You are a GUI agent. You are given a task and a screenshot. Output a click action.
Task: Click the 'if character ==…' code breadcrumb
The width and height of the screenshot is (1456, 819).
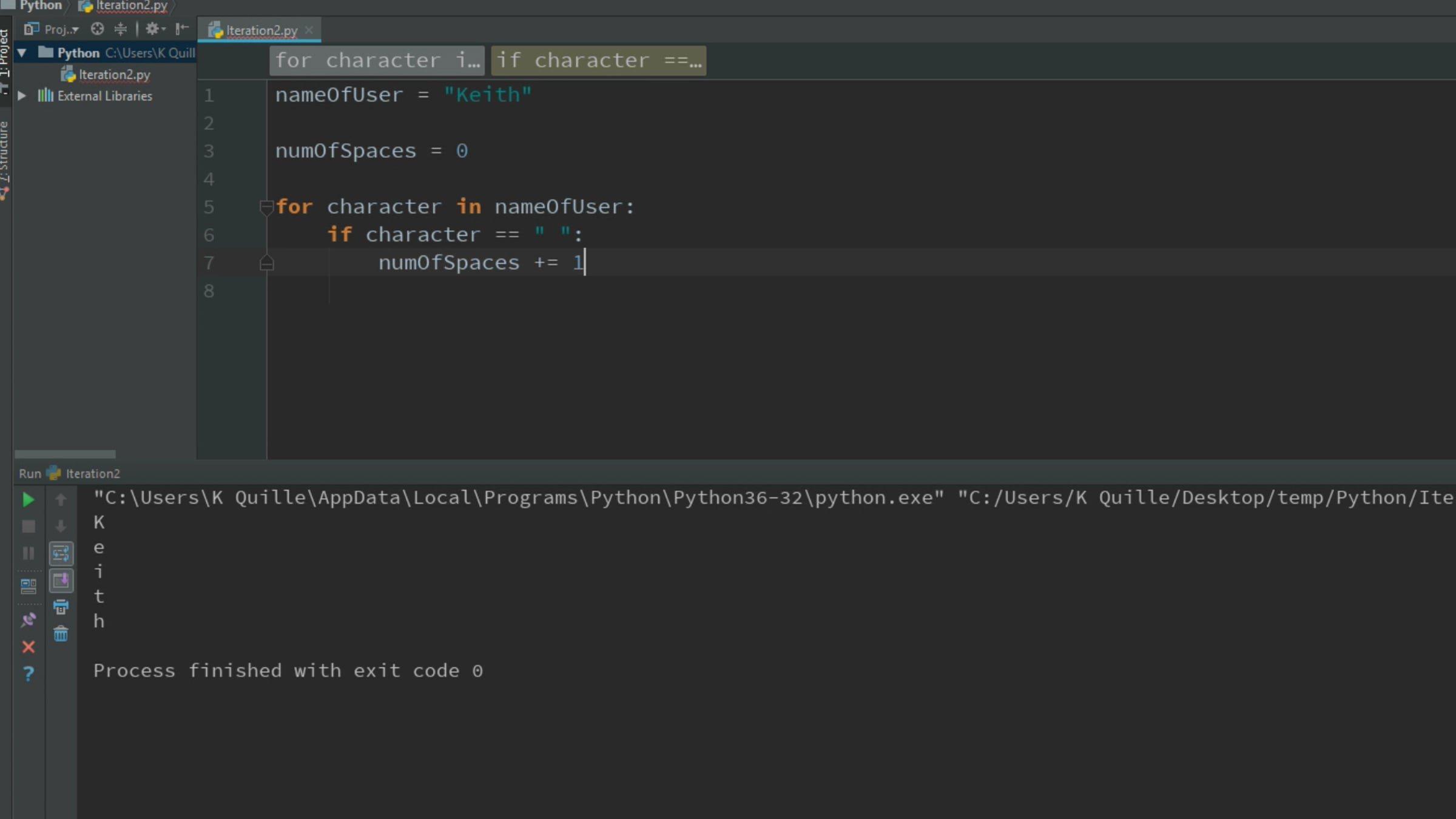[x=598, y=61]
